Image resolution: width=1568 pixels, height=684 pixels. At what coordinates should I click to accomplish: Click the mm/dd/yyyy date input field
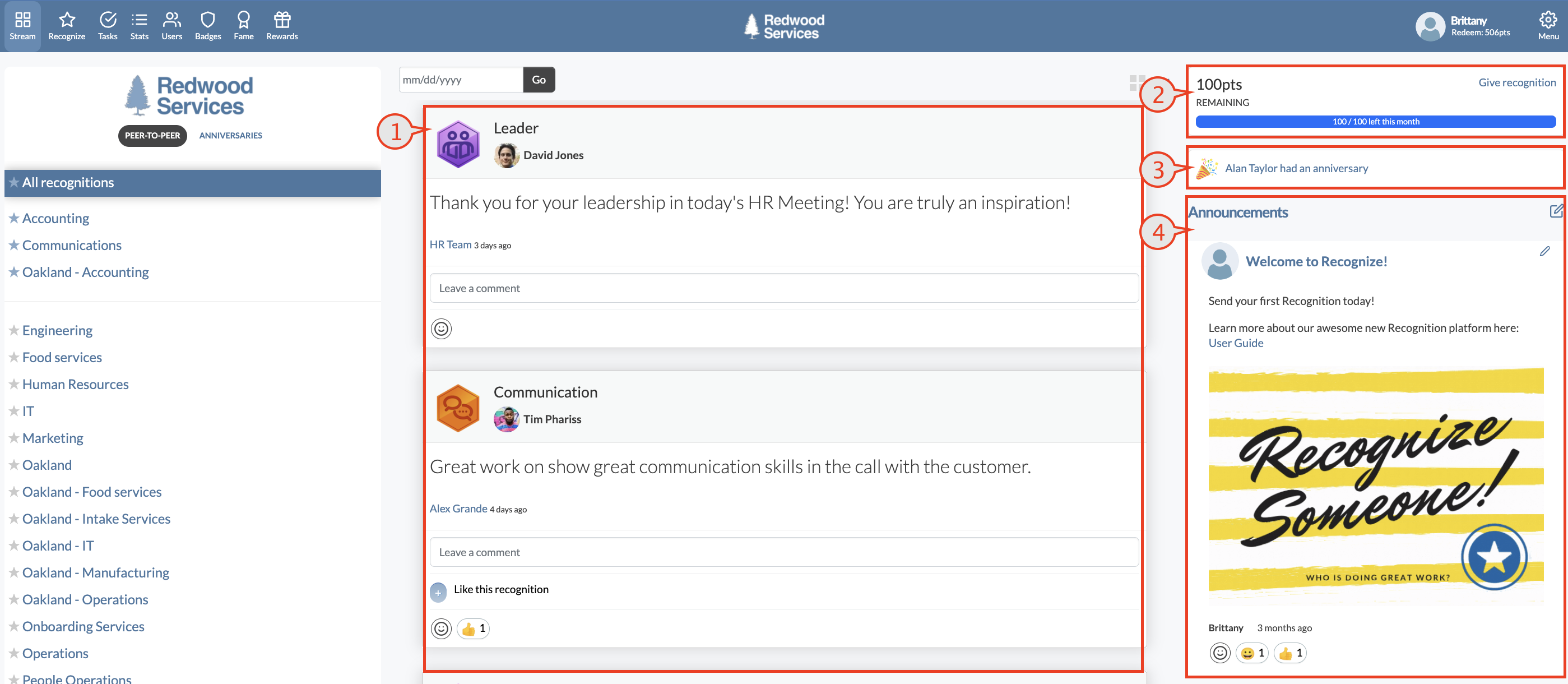click(x=460, y=80)
